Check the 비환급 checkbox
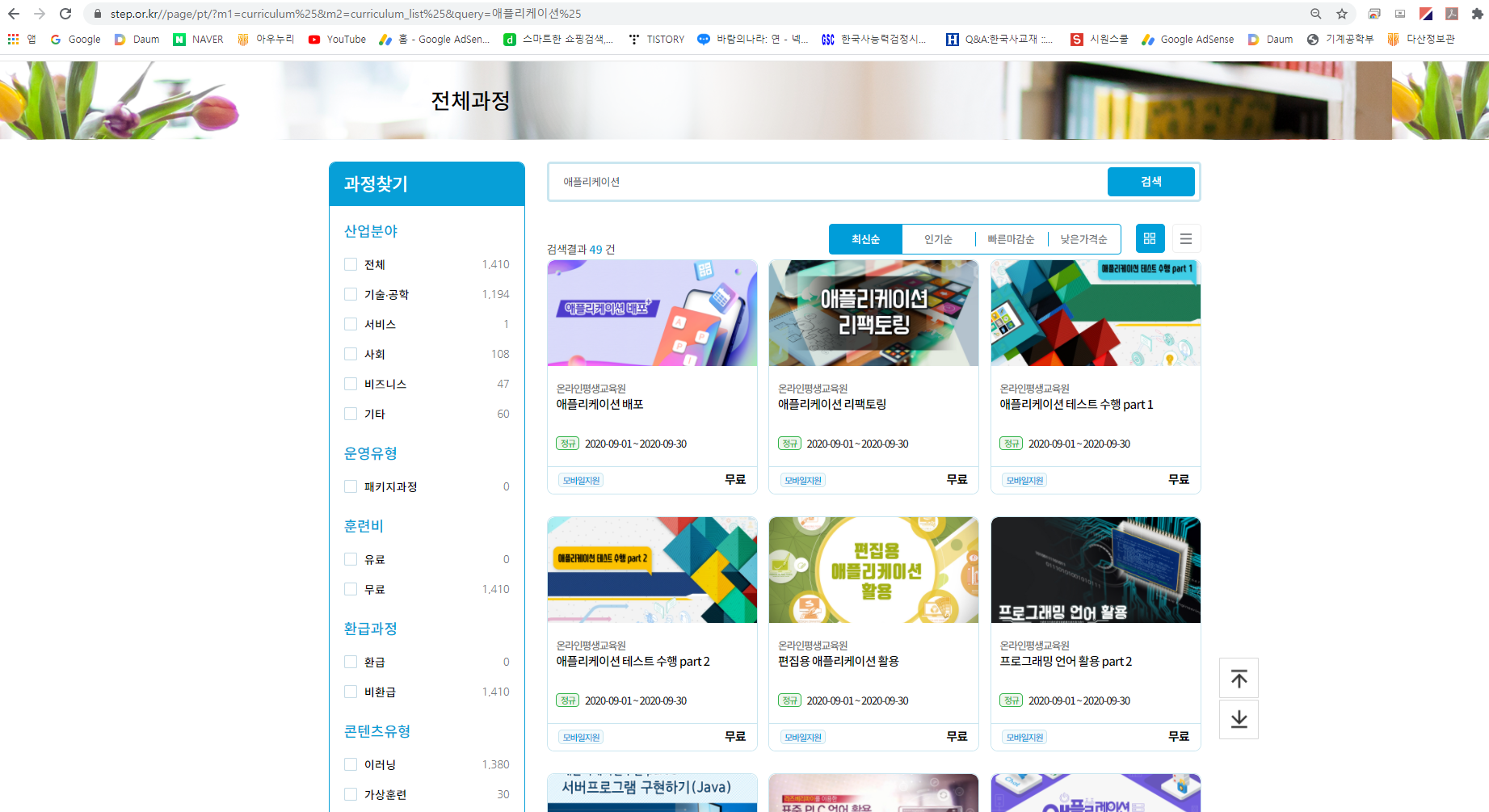 (x=351, y=692)
